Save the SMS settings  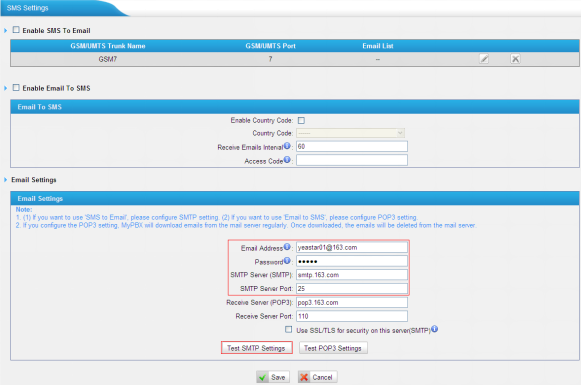[273, 377]
